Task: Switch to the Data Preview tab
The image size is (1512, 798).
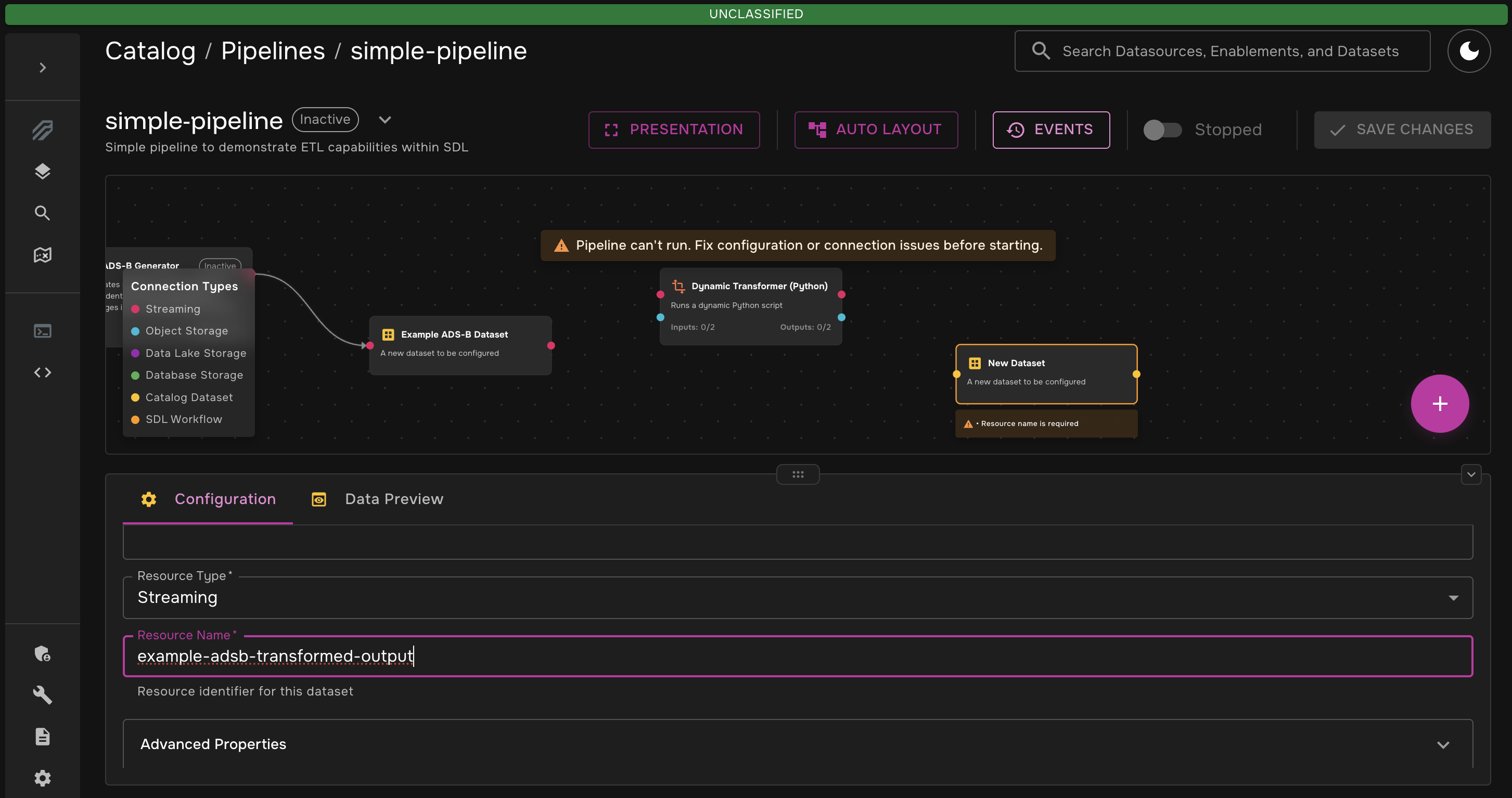Action: pos(377,499)
